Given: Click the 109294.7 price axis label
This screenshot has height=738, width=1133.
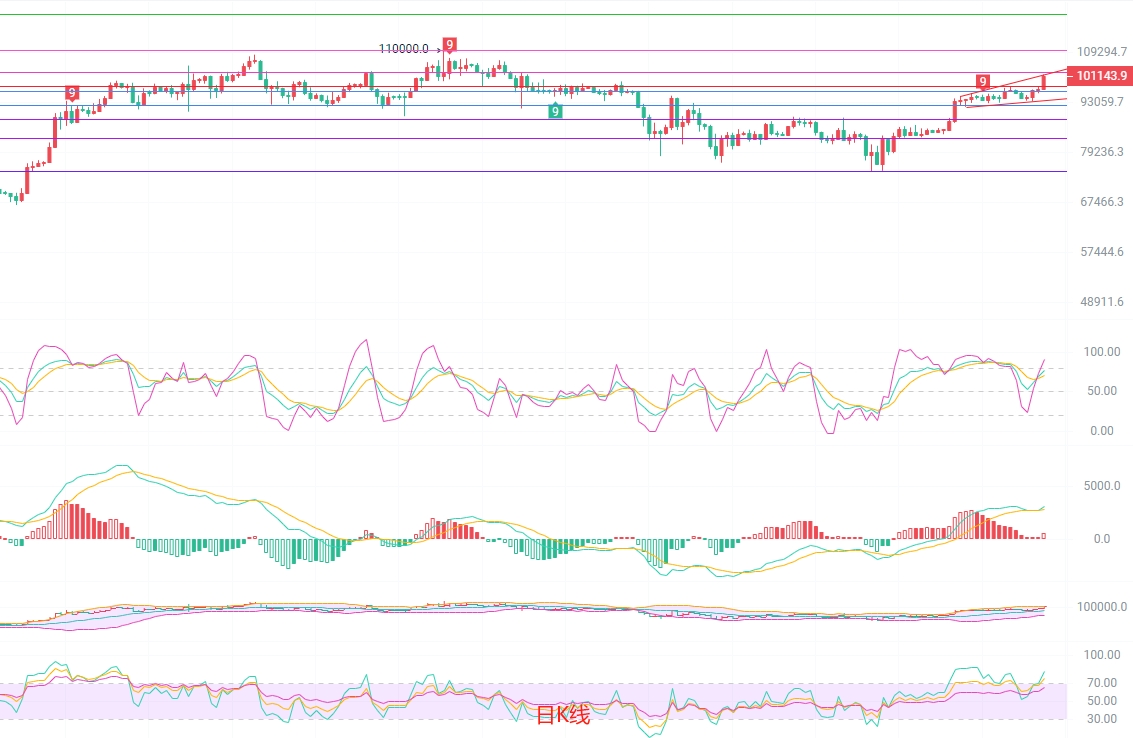Looking at the screenshot, I should tap(1101, 52).
